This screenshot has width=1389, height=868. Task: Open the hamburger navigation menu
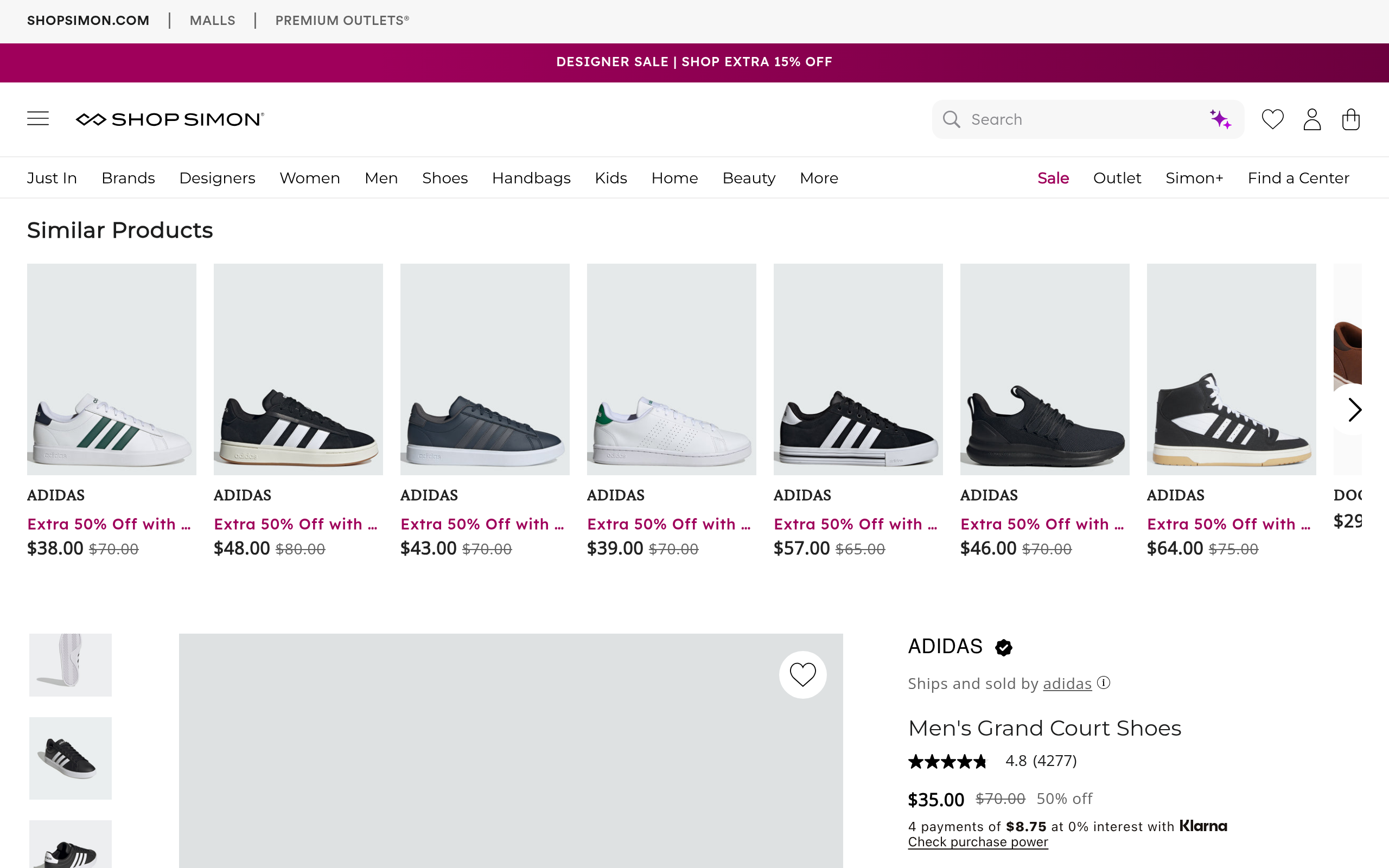[38, 119]
